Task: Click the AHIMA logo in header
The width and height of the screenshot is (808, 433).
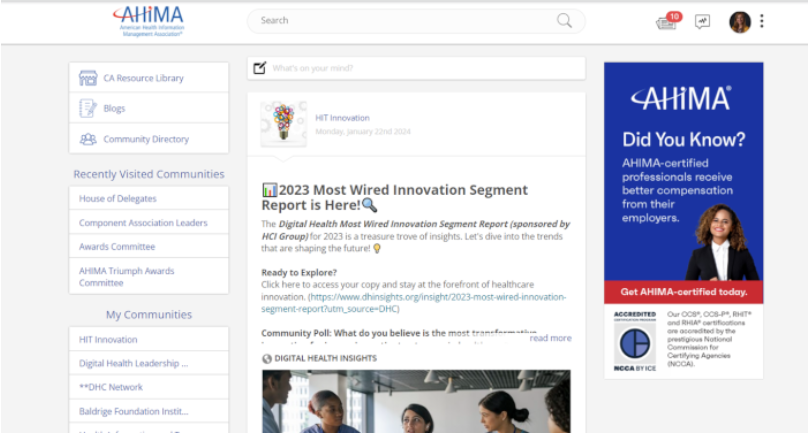Action: tap(148, 20)
